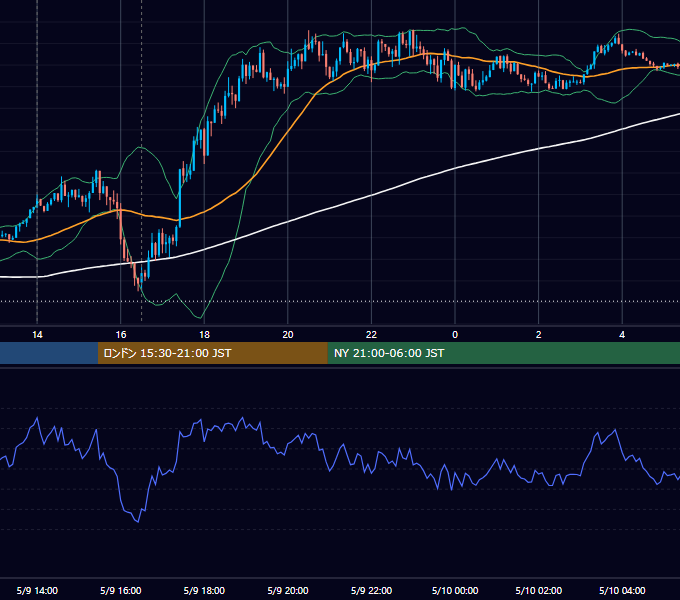Click the '5/9 16:00' date label
This screenshot has height=600, width=680.
(121, 590)
